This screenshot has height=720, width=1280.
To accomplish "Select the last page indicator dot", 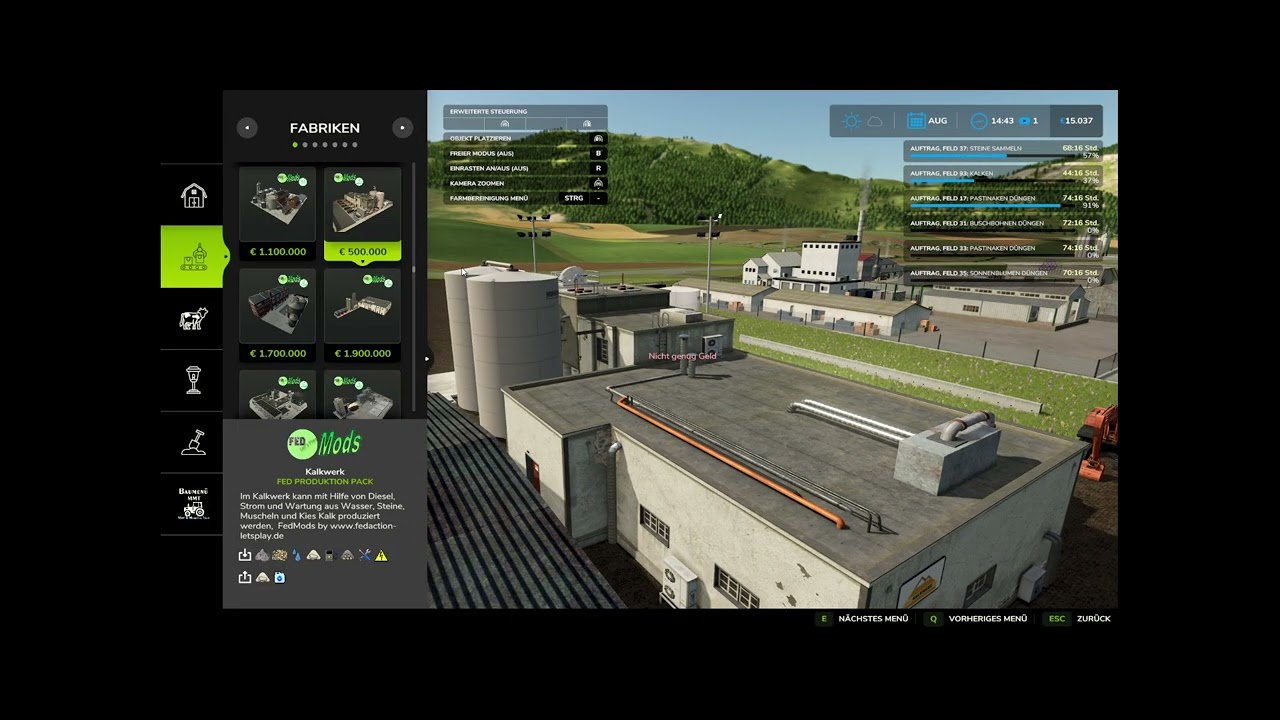I will pyautogui.click(x=355, y=145).
